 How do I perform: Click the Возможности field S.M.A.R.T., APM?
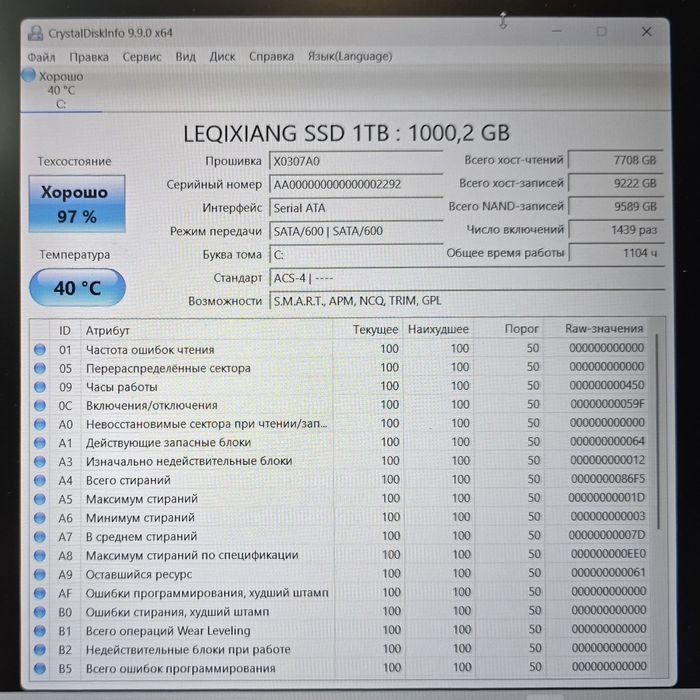[467, 301]
